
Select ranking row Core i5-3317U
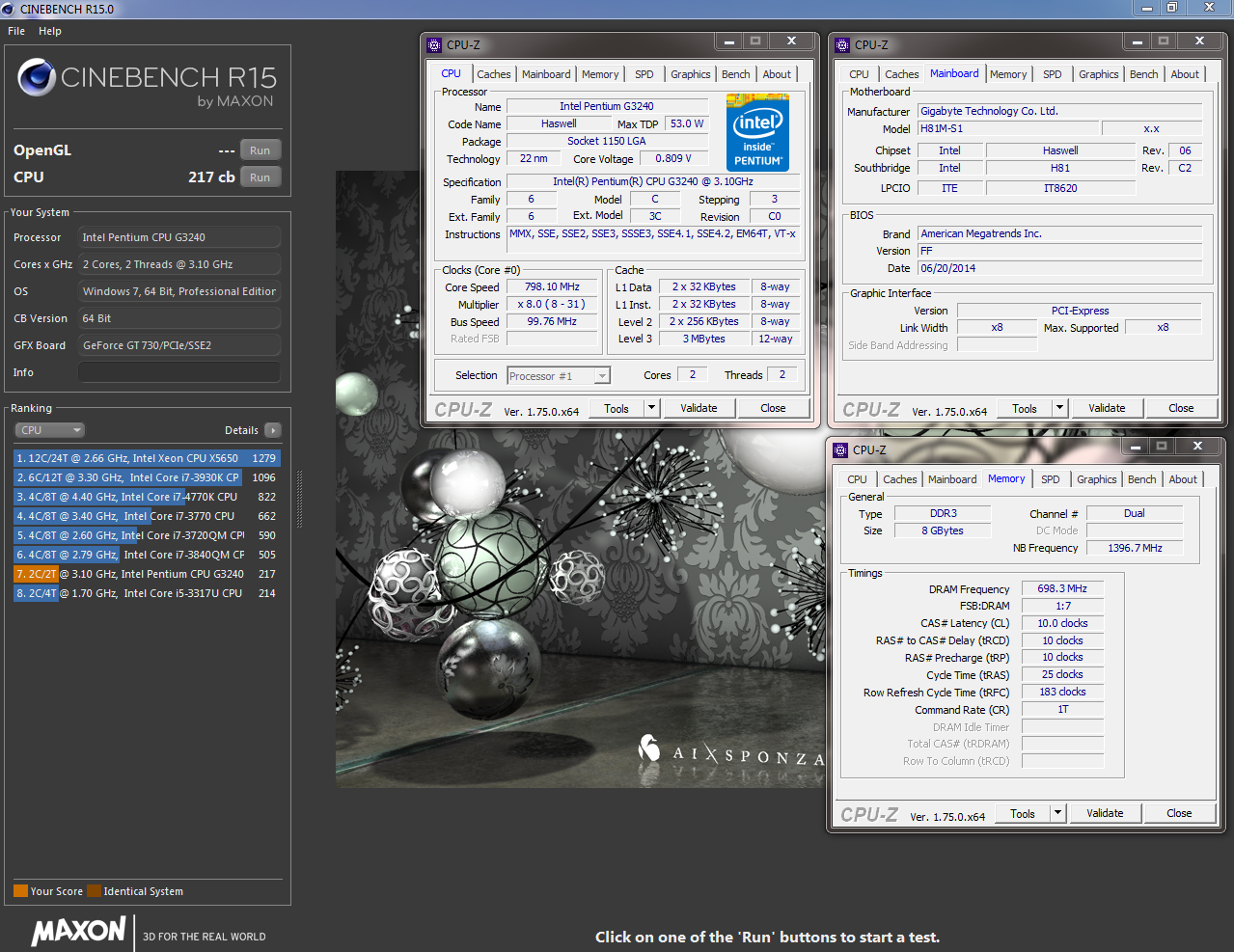tap(147, 593)
